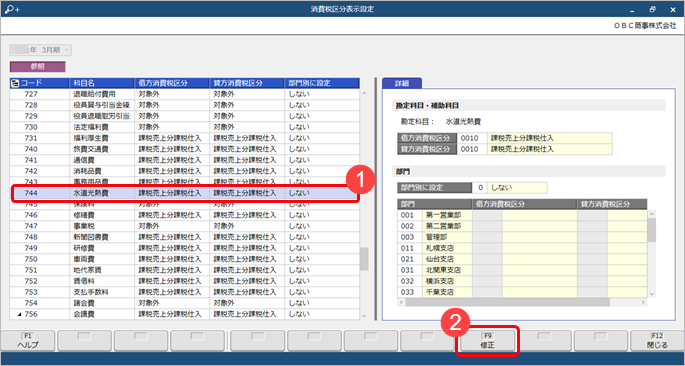This screenshot has width=685, height=366.
Task: Click the account list scroll down arrow
Action: coord(364,315)
